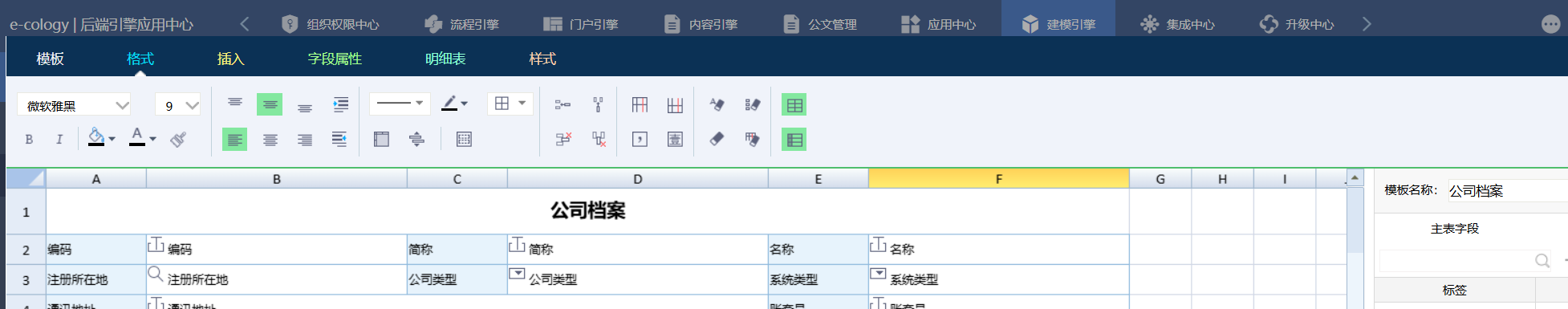Open the border pen color dropdown arrow
This screenshot has height=309, width=1568.
click(x=465, y=104)
